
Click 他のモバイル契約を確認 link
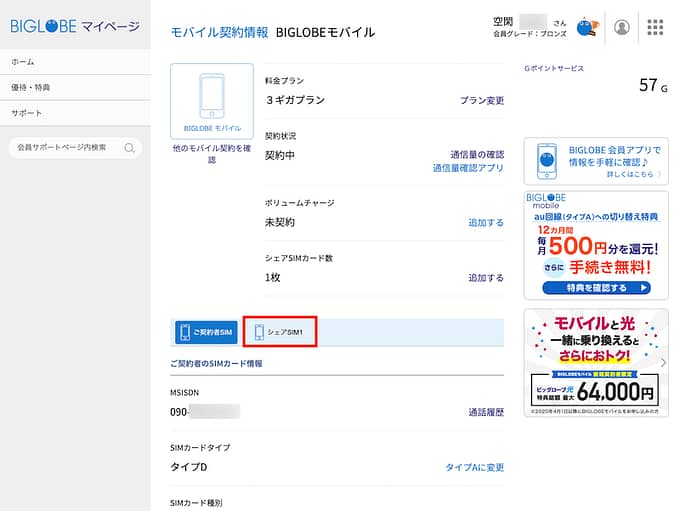pyautogui.click(x=212, y=154)
